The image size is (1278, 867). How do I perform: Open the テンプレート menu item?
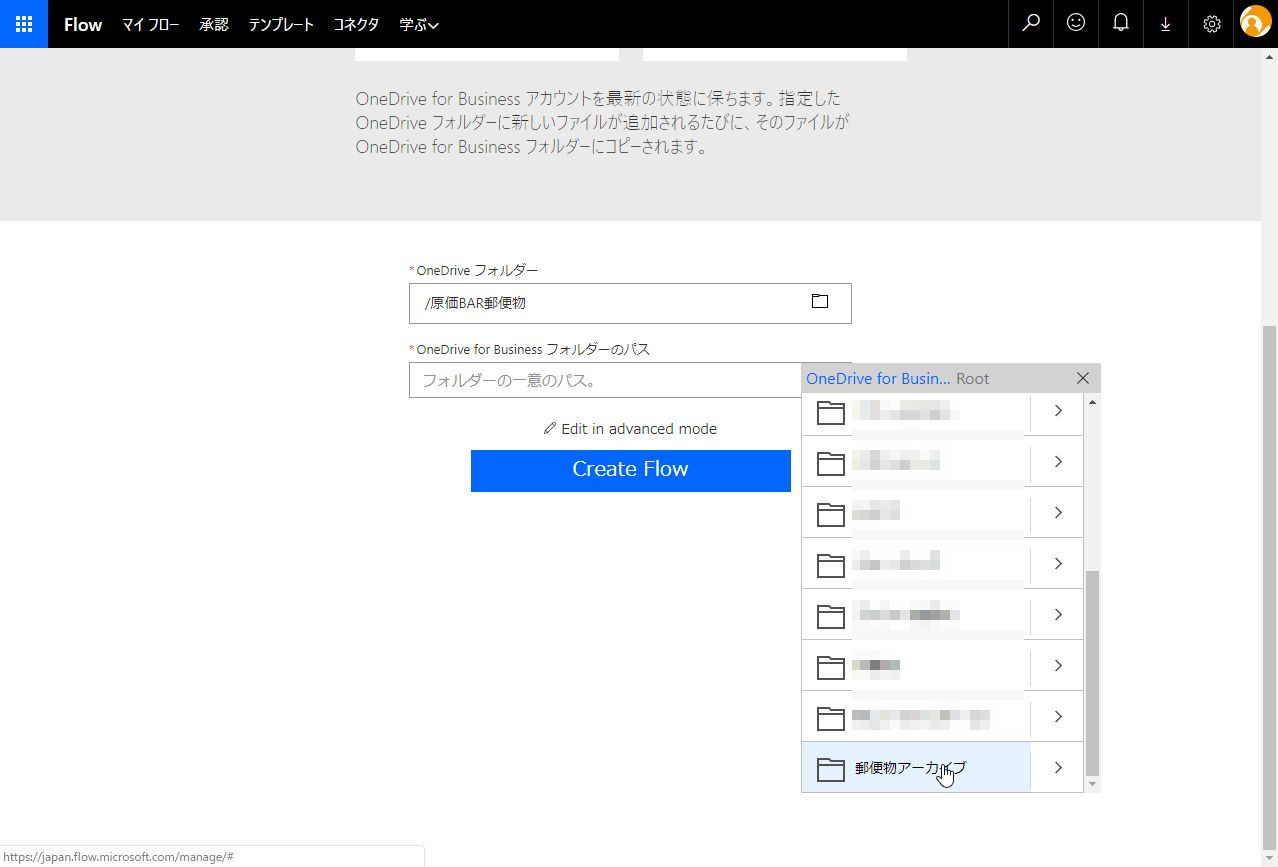click(281, 25)
